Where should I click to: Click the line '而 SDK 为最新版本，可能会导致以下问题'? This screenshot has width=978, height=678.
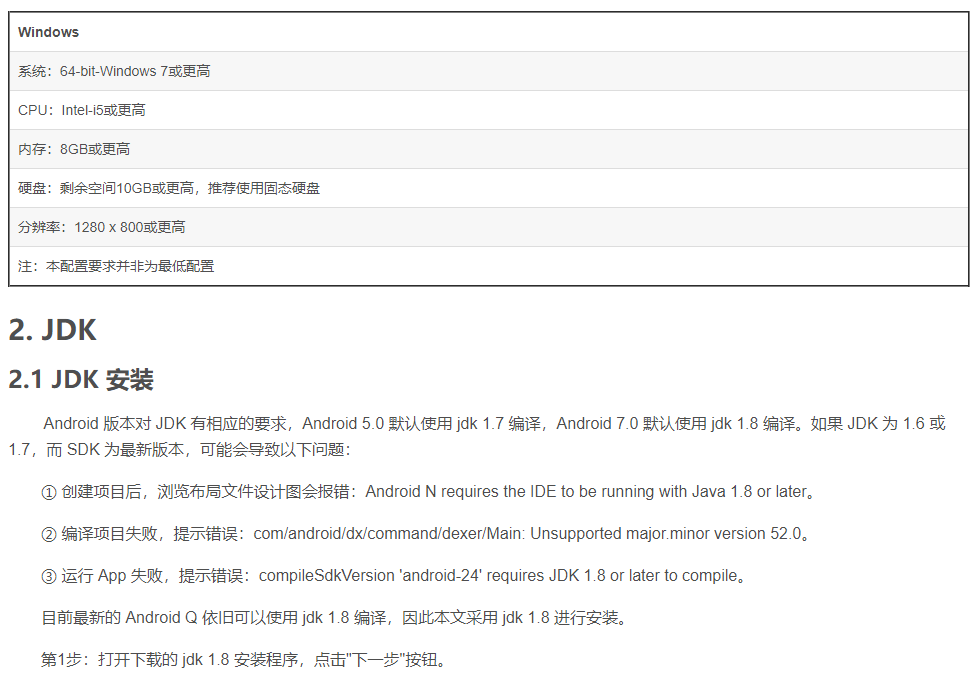[x=198, y=450]
